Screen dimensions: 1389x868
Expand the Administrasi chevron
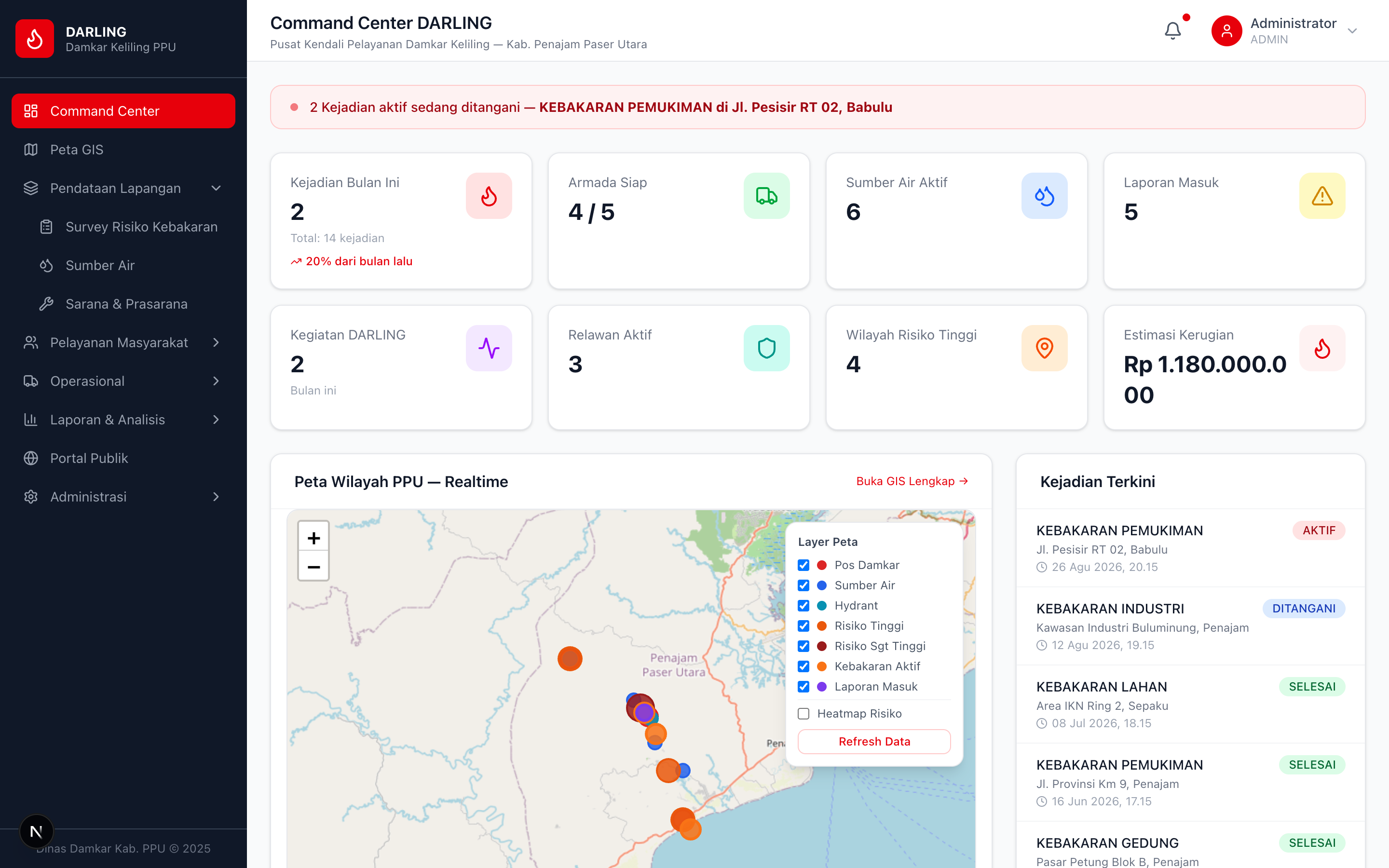click(x=216, y=497)
